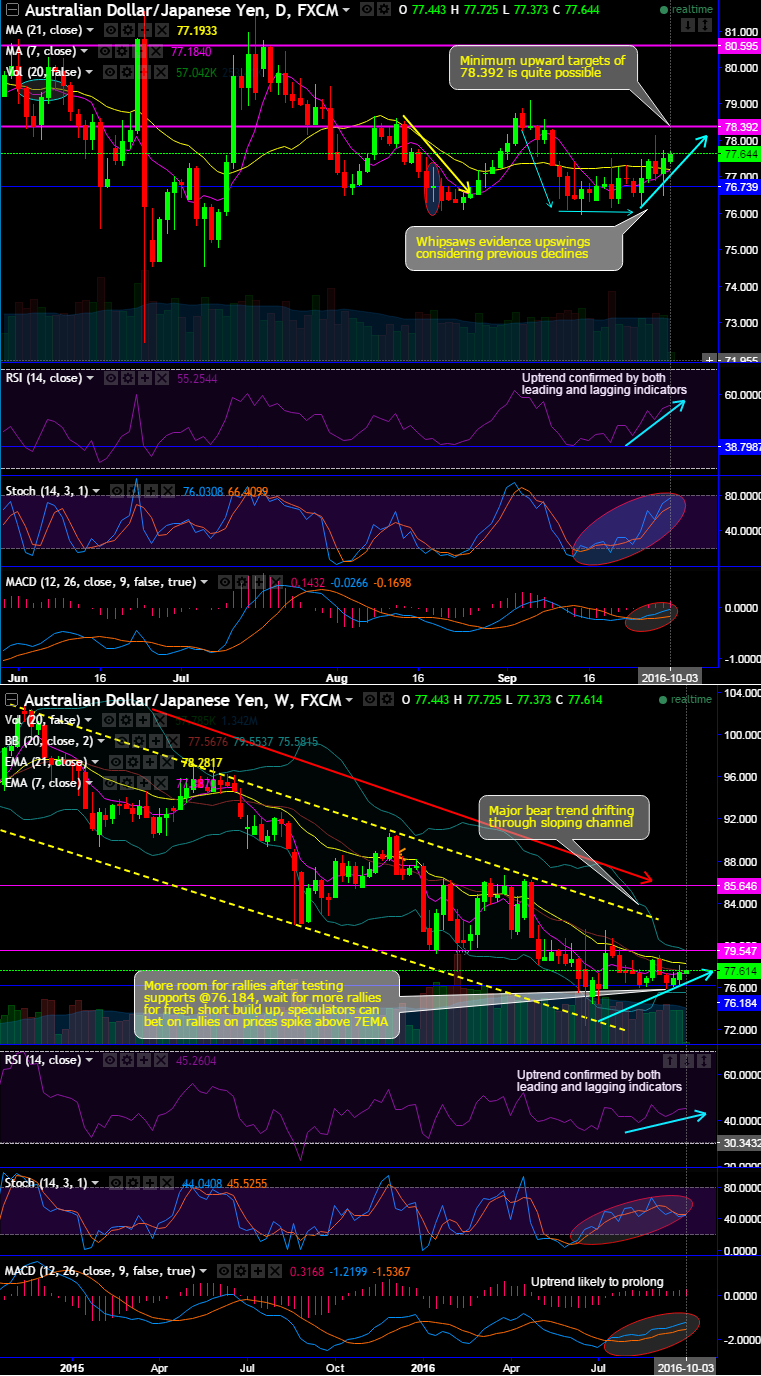Select the 85.646 weekly price level label
The image size is (761, 1376).
tap(740, 886)
